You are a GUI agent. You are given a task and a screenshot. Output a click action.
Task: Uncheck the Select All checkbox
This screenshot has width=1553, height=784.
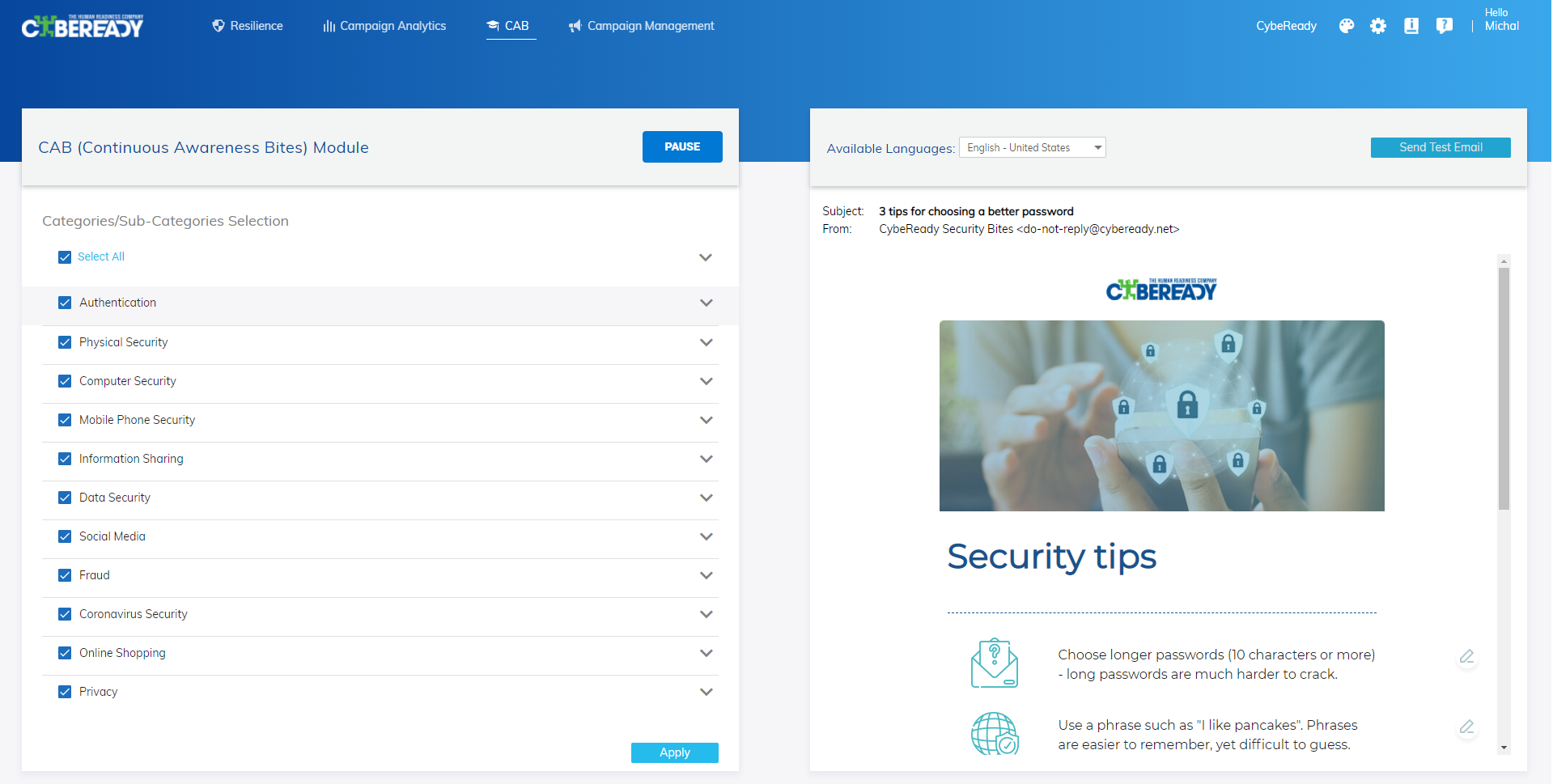[x=65, y=256]
